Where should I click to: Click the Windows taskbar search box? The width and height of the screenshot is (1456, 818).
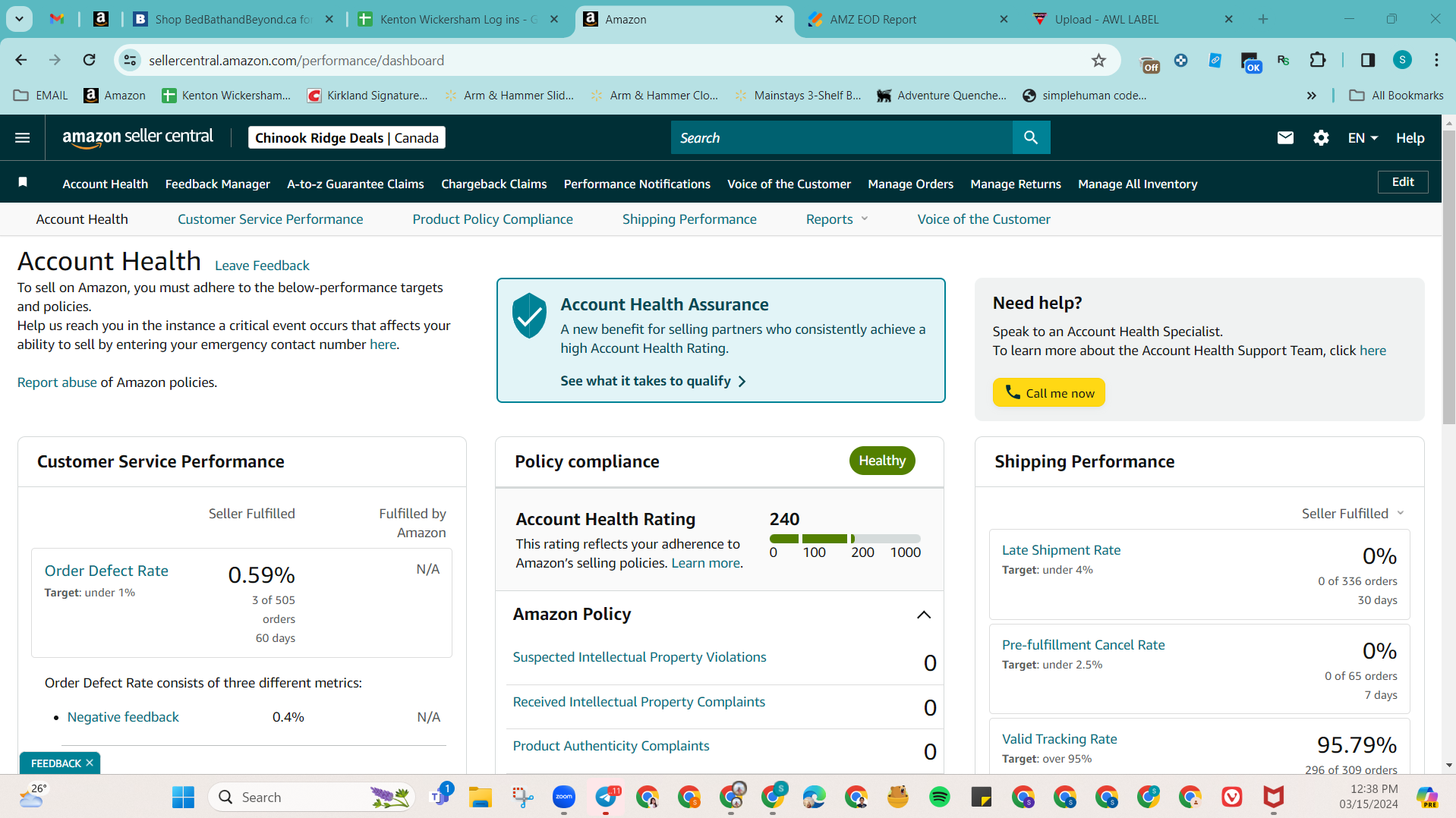(311, 797)
